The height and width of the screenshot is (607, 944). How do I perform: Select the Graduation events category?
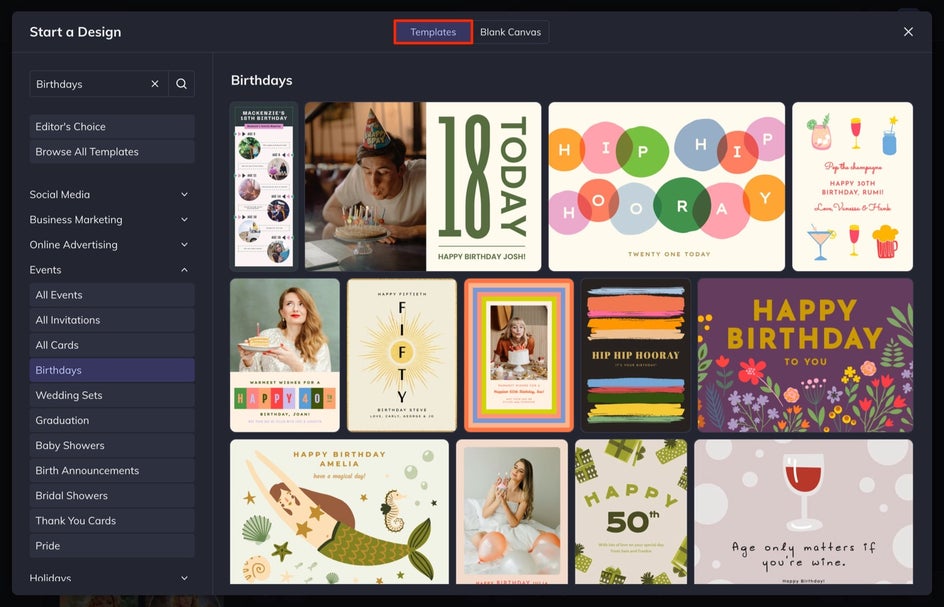[x=111, y=421]
